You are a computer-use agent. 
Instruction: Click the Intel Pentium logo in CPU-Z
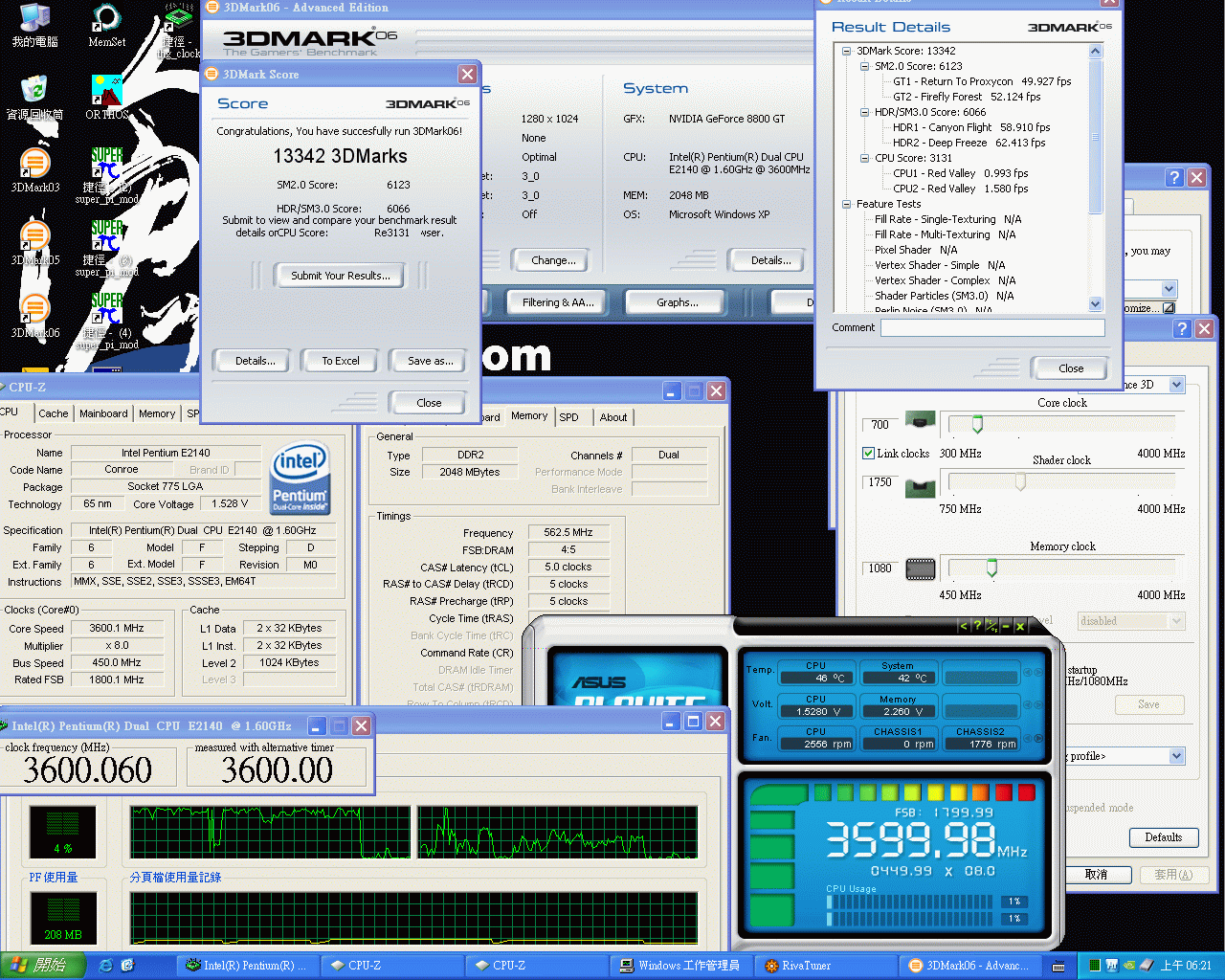click(x=301, y=477)
